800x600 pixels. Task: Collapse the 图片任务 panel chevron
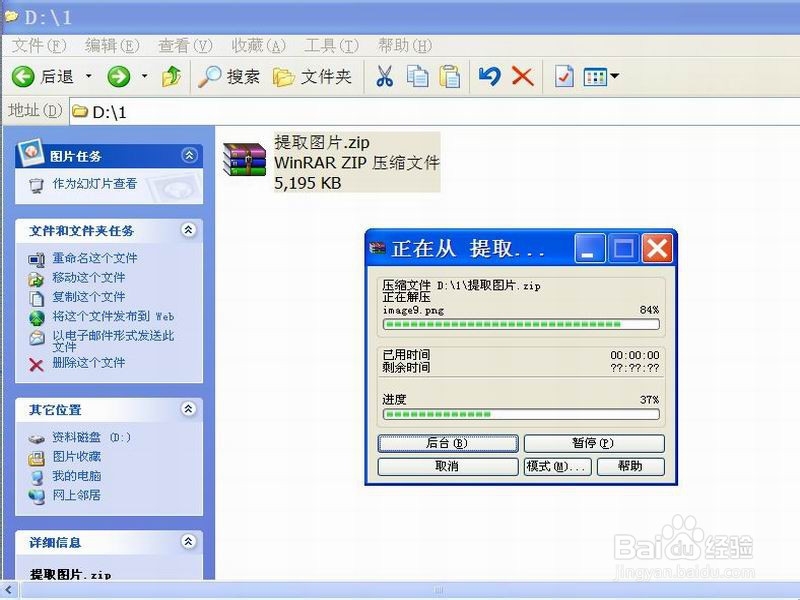pos(187,156)
